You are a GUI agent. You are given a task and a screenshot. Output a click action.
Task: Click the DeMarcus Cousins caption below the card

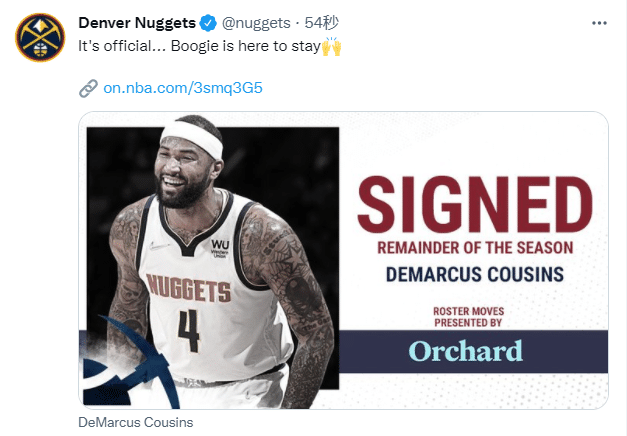[x=136, y=422]
